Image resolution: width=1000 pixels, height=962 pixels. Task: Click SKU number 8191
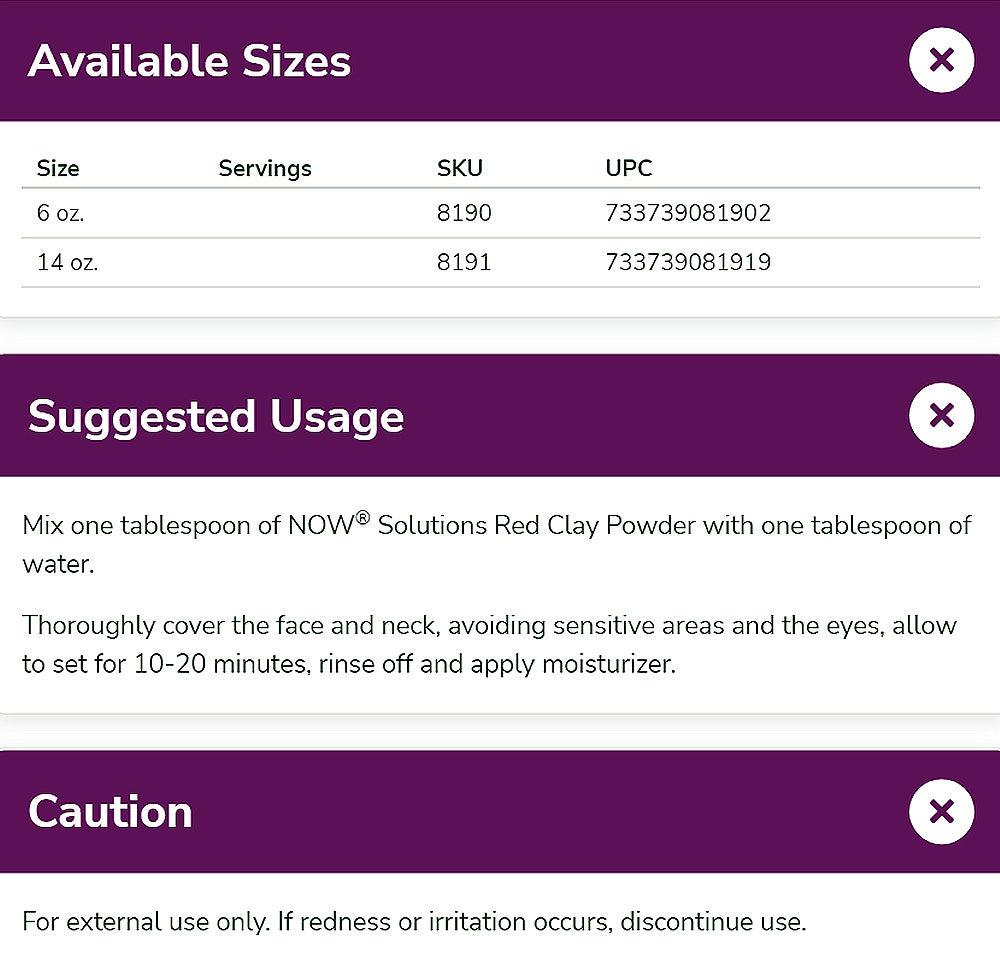(x=464, y=263)
